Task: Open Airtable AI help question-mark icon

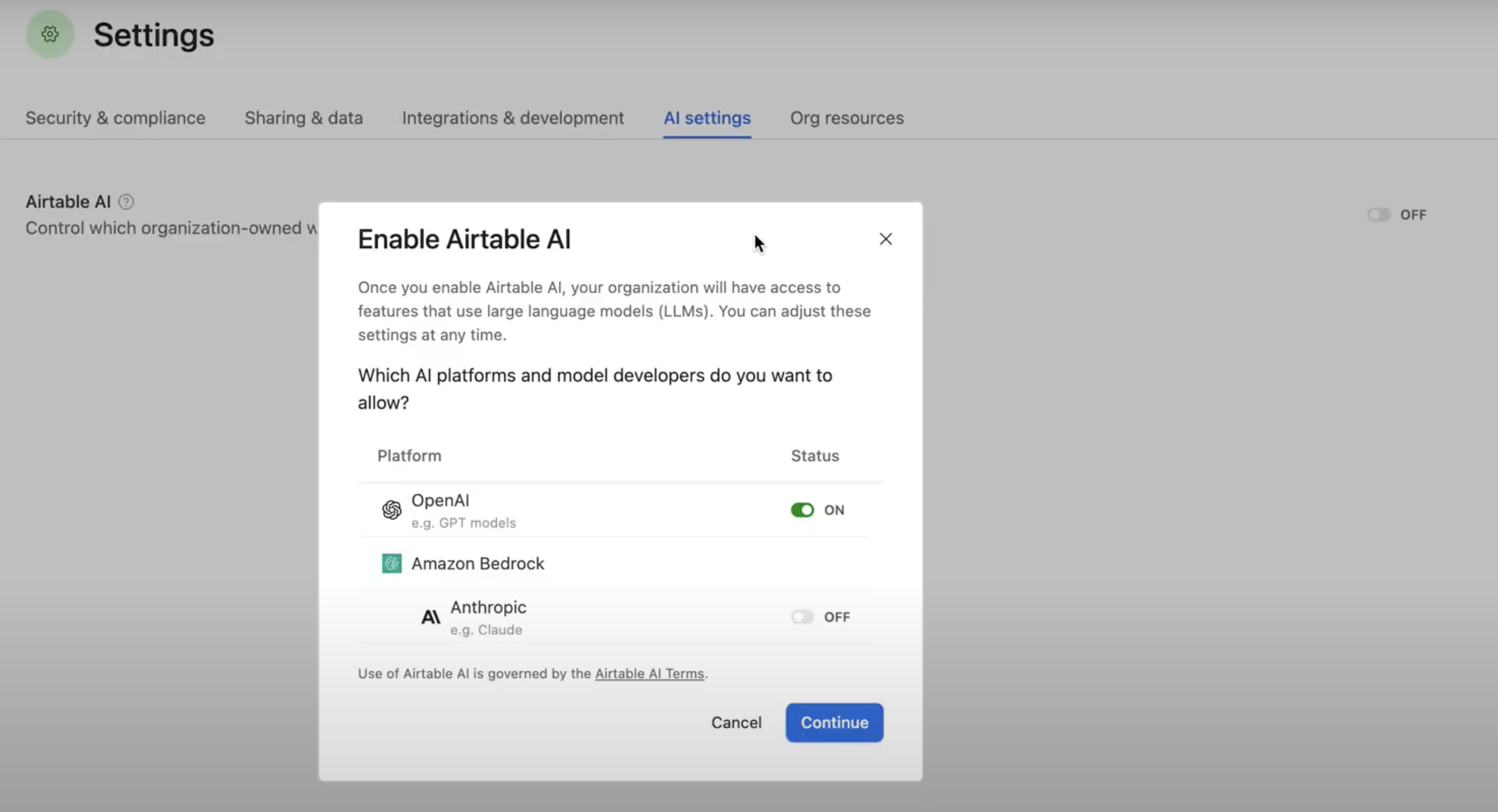Action: [126, 202]
